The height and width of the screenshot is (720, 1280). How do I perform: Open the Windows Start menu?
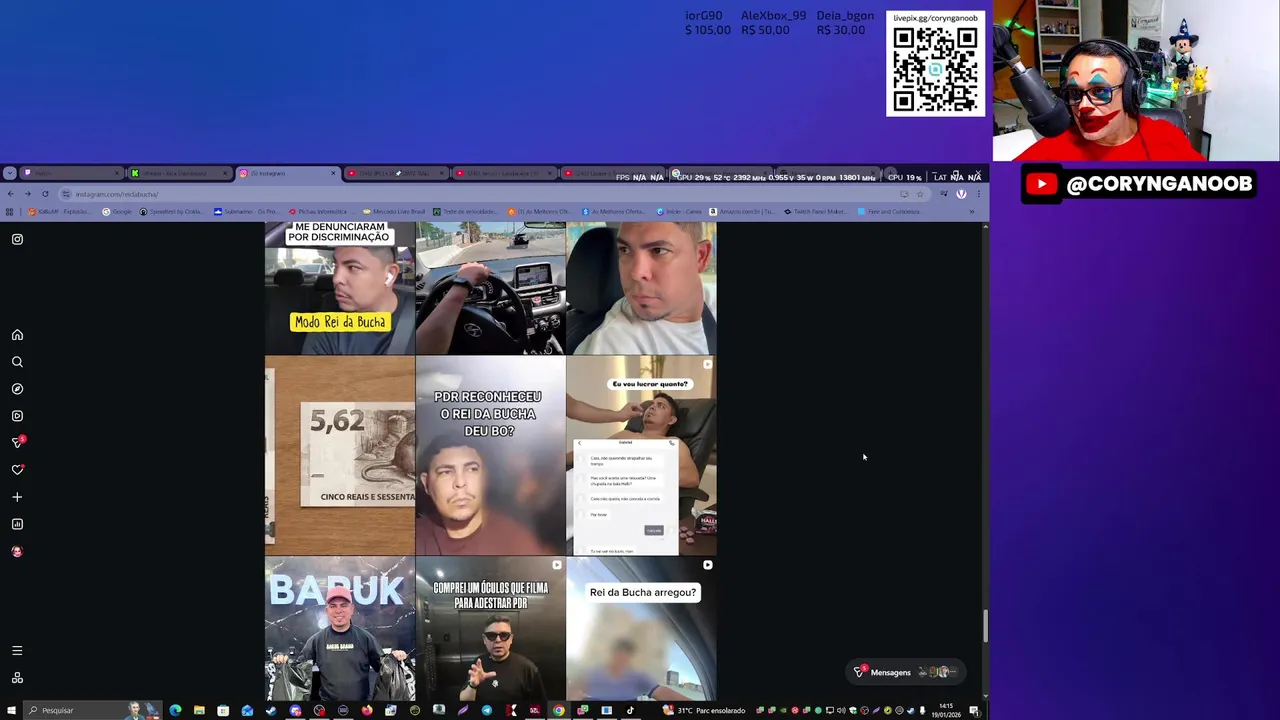click(x=10, y=710)
